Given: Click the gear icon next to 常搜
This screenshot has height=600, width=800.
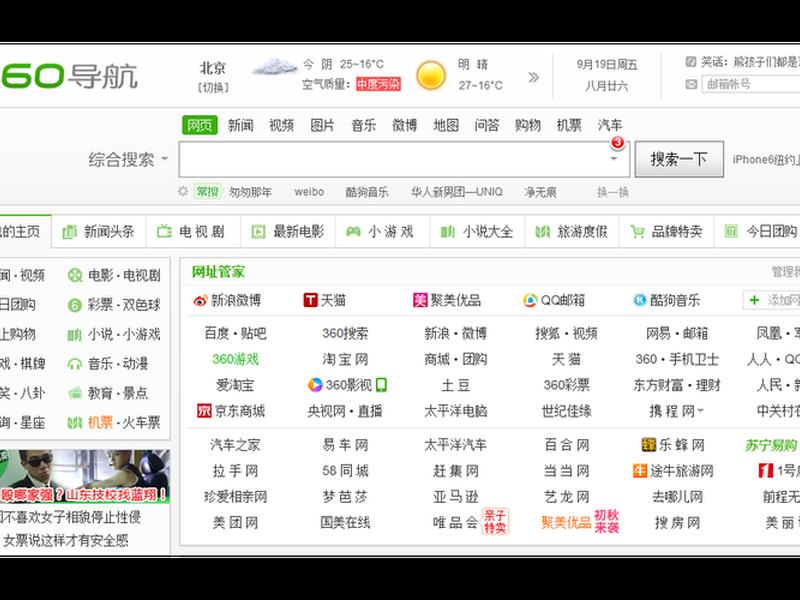Looking at the screenshot, I should [x=183, y=191].
